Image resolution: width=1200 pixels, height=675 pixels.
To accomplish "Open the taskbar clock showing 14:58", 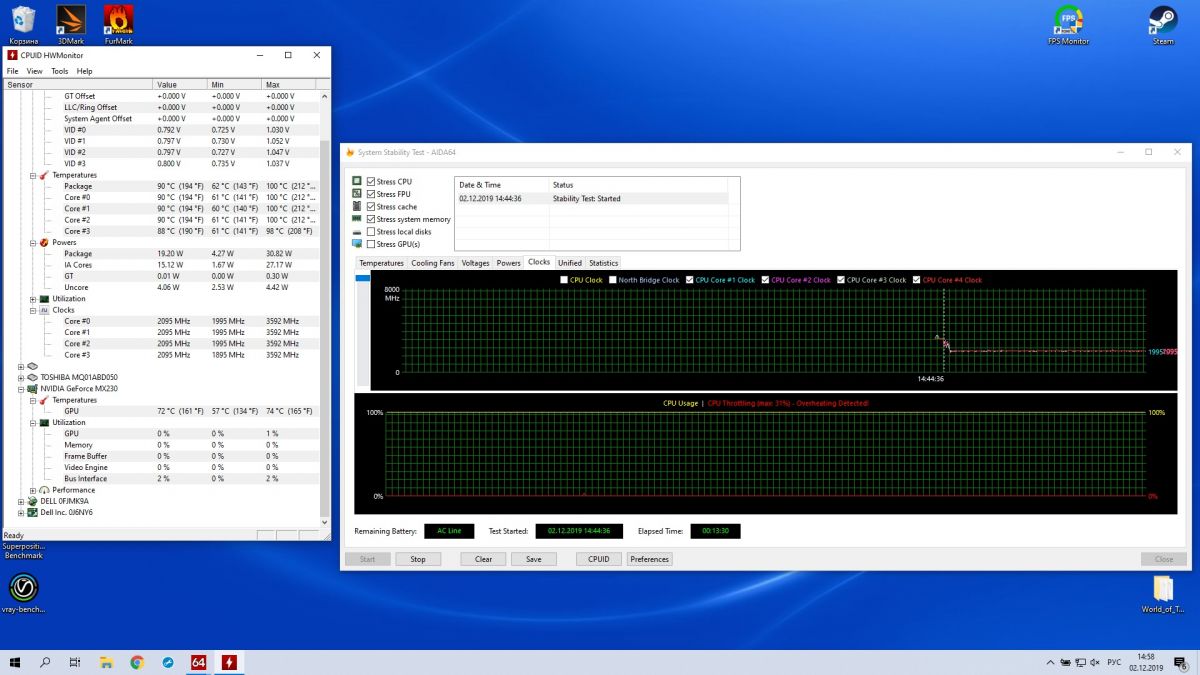I will click(x=1144, y=662).
